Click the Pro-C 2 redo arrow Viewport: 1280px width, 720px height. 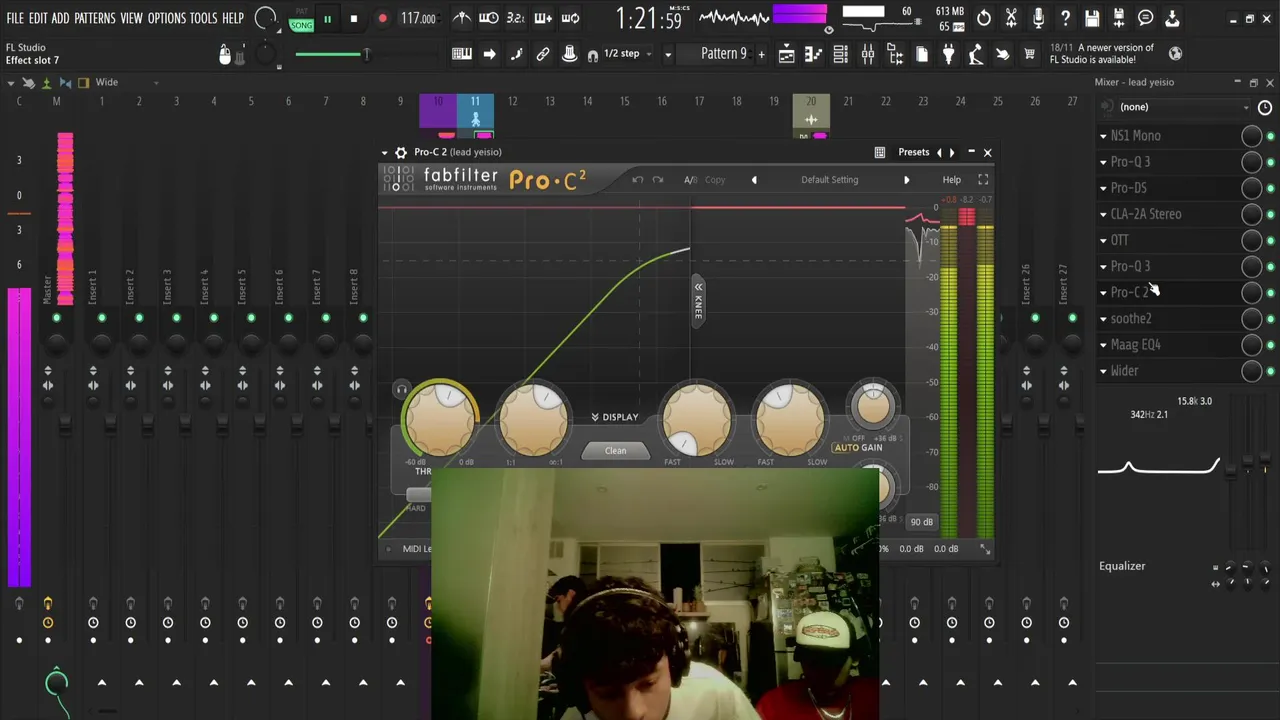coord(658,180)
